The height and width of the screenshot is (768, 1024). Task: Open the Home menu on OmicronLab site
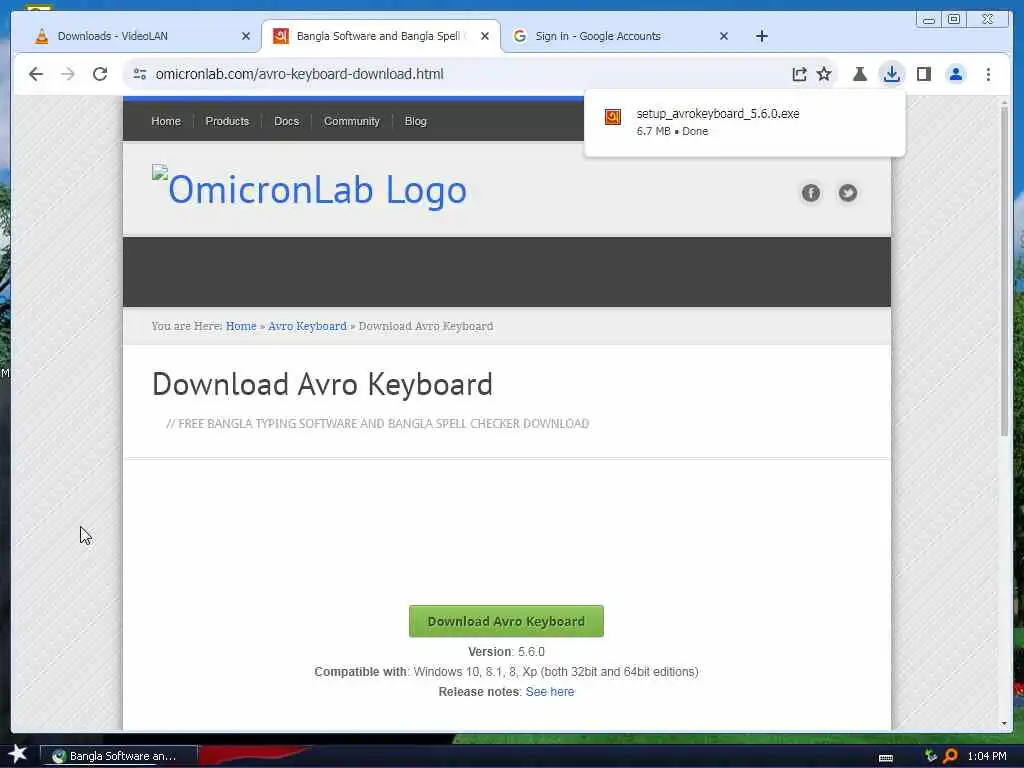pos(166,121)
